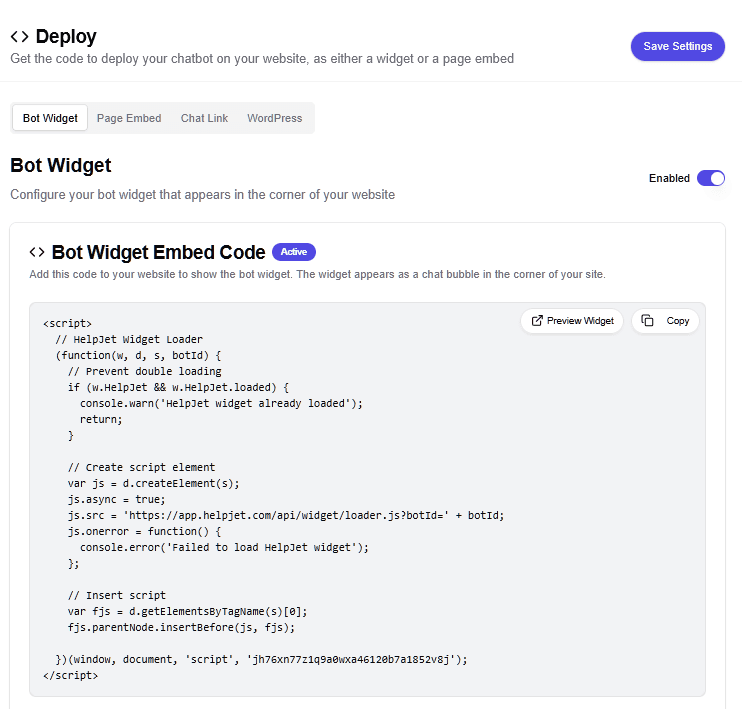Viewport: 742px width, 709px height.
Task: Click the 'js.async = true;' line
Action: [116, 499]
